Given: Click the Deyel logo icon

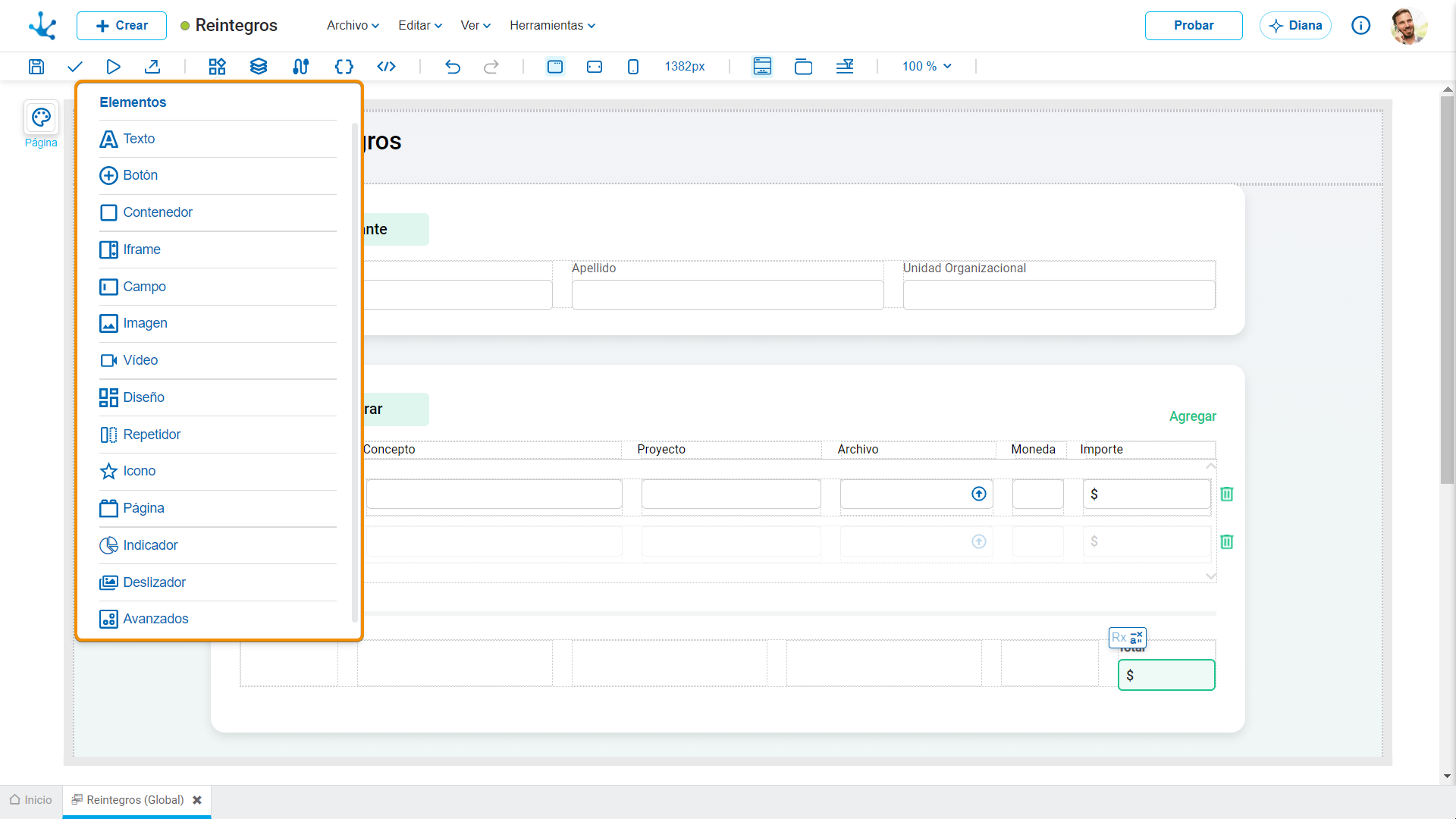Looking at the screenshot, I should 42,26.
